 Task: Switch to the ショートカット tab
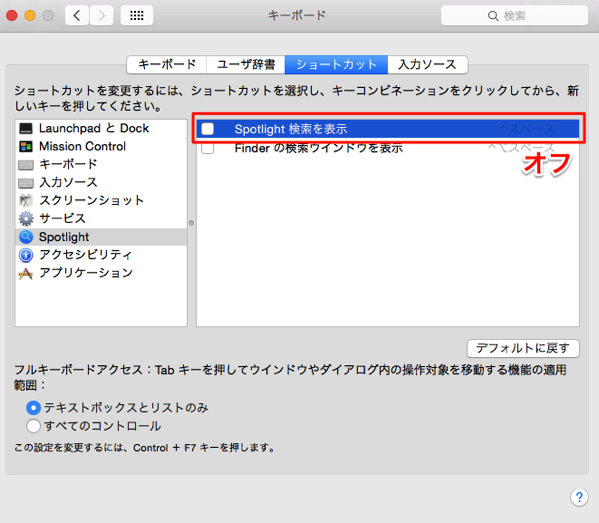(336, 65)
